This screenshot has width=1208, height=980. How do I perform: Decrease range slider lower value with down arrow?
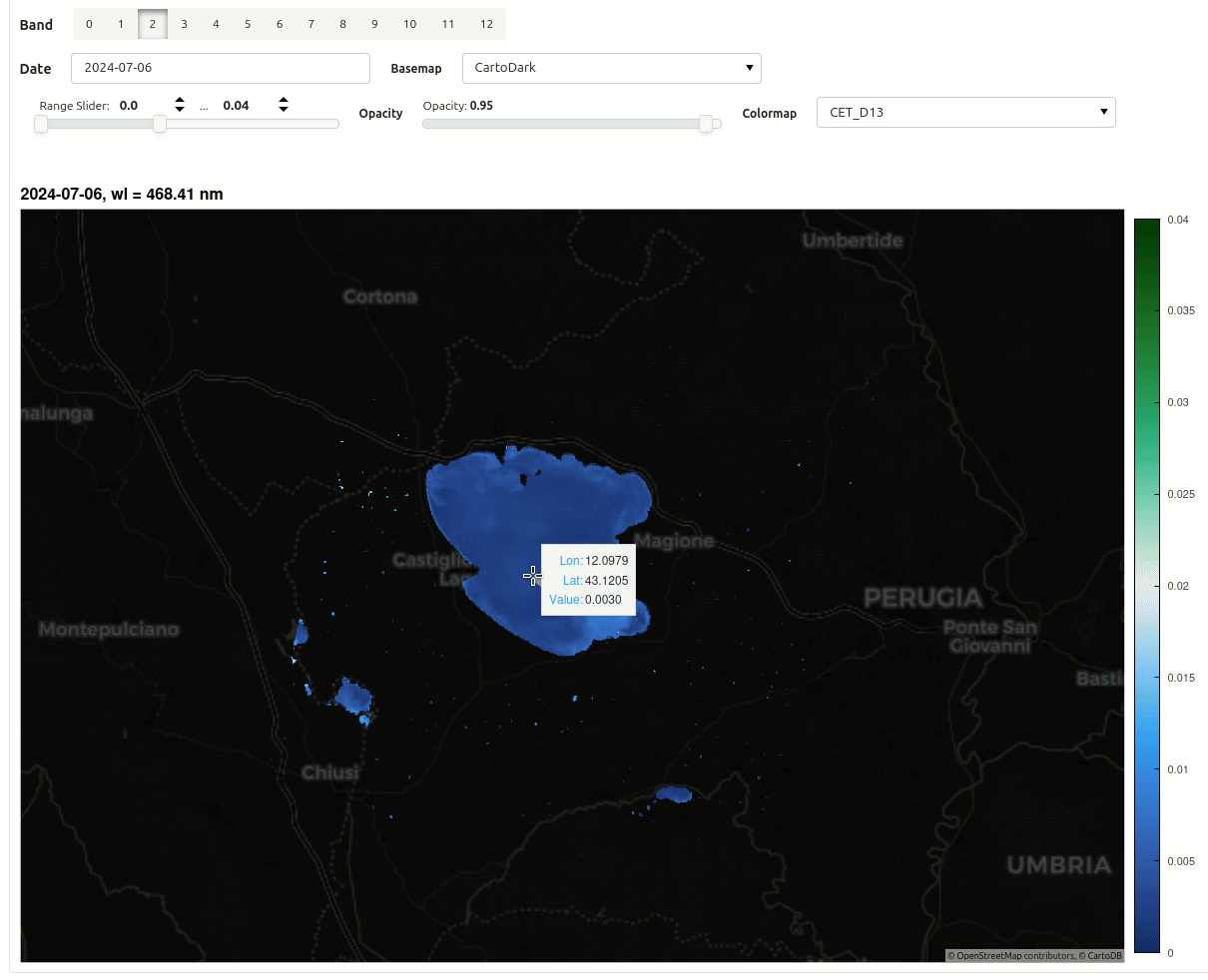pos(180,109)
